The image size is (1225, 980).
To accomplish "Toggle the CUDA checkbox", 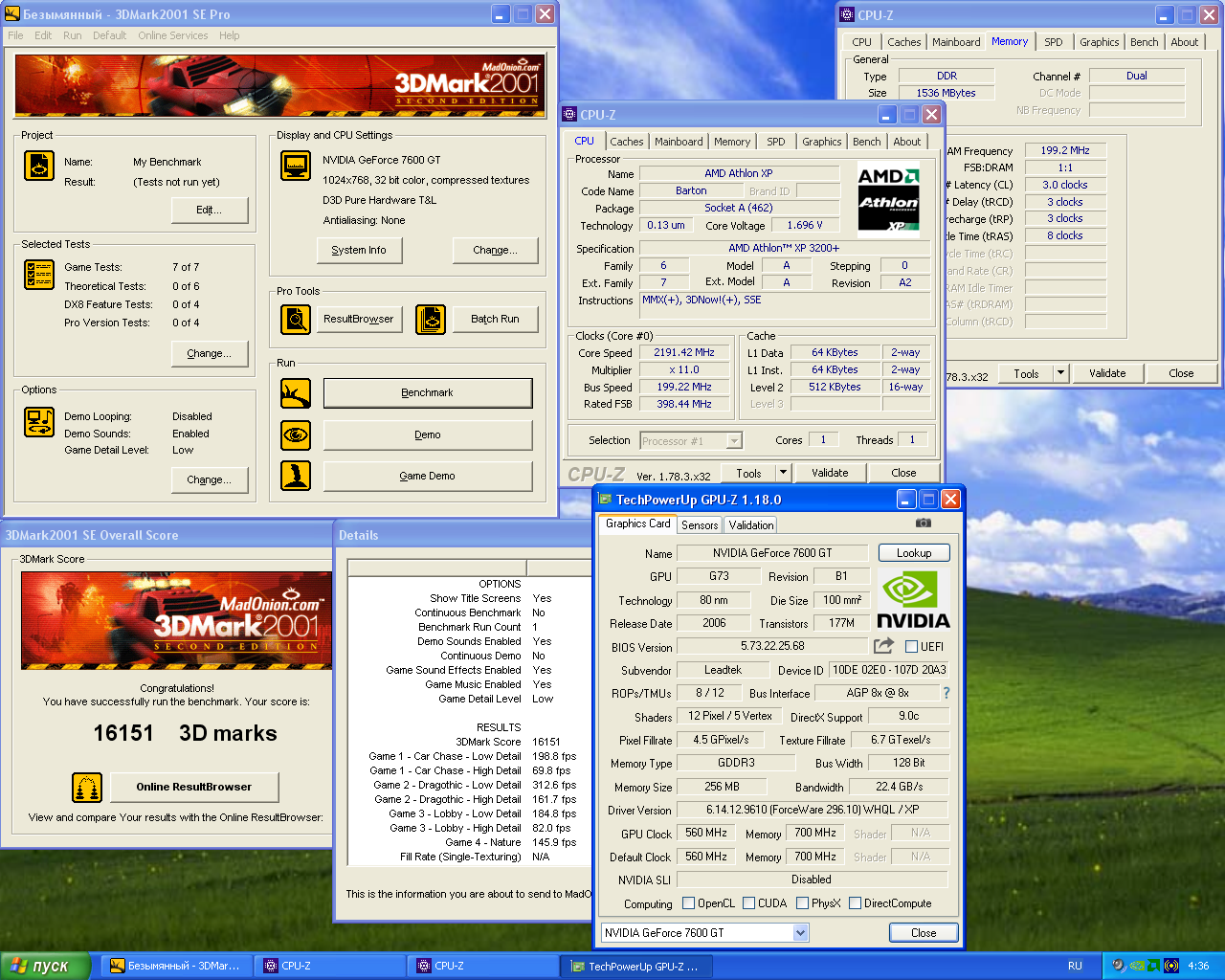I will point(748,902).
